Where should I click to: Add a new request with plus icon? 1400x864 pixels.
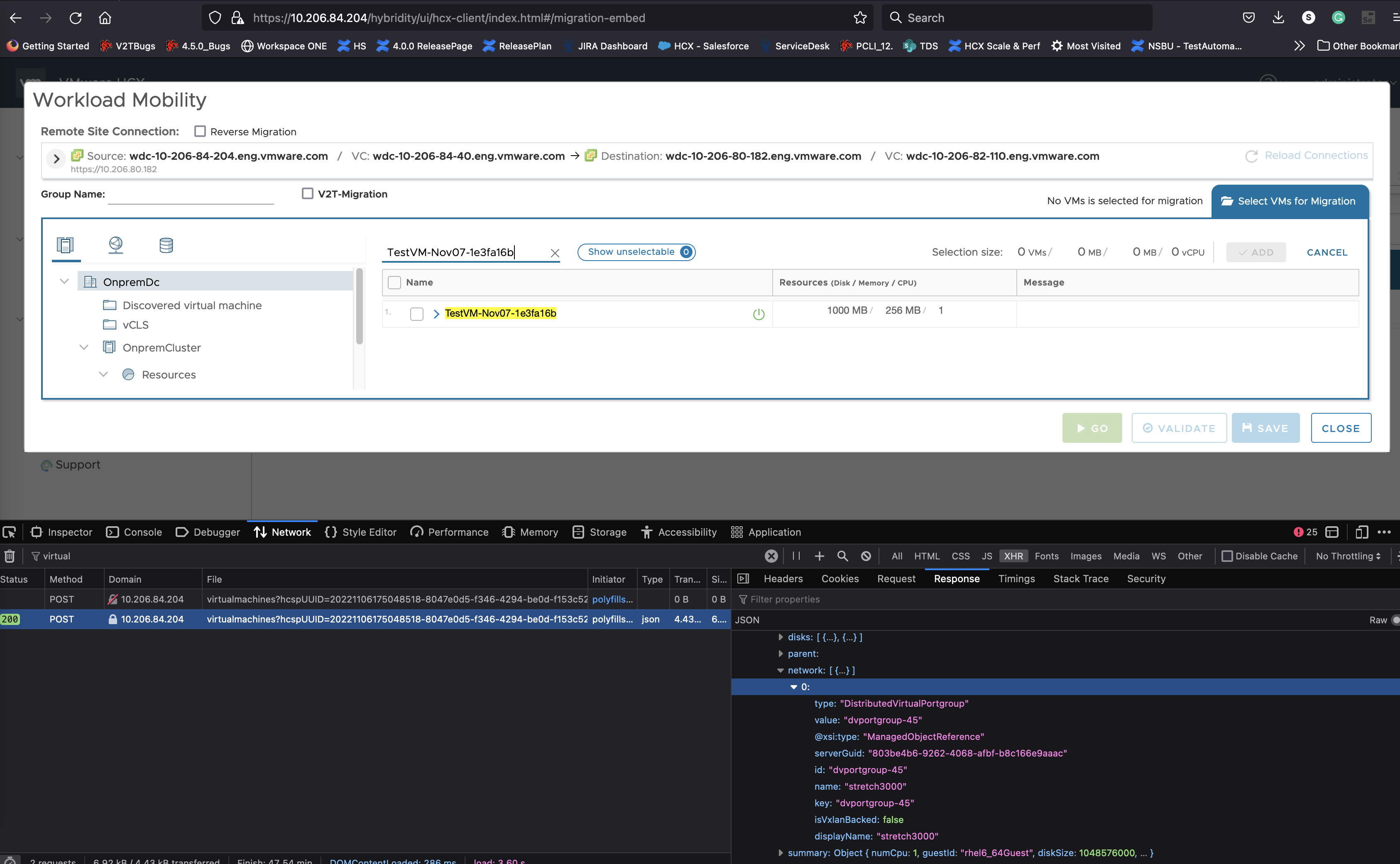[819, 556]
